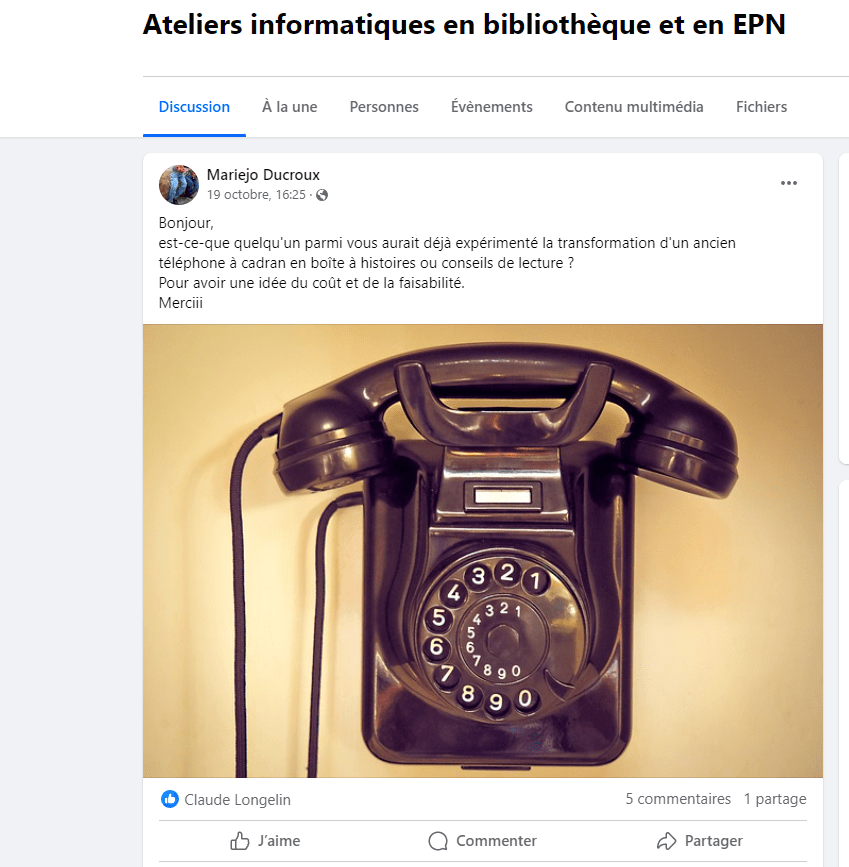Select the Contenu multimédia tab

(x=634, y=107)
